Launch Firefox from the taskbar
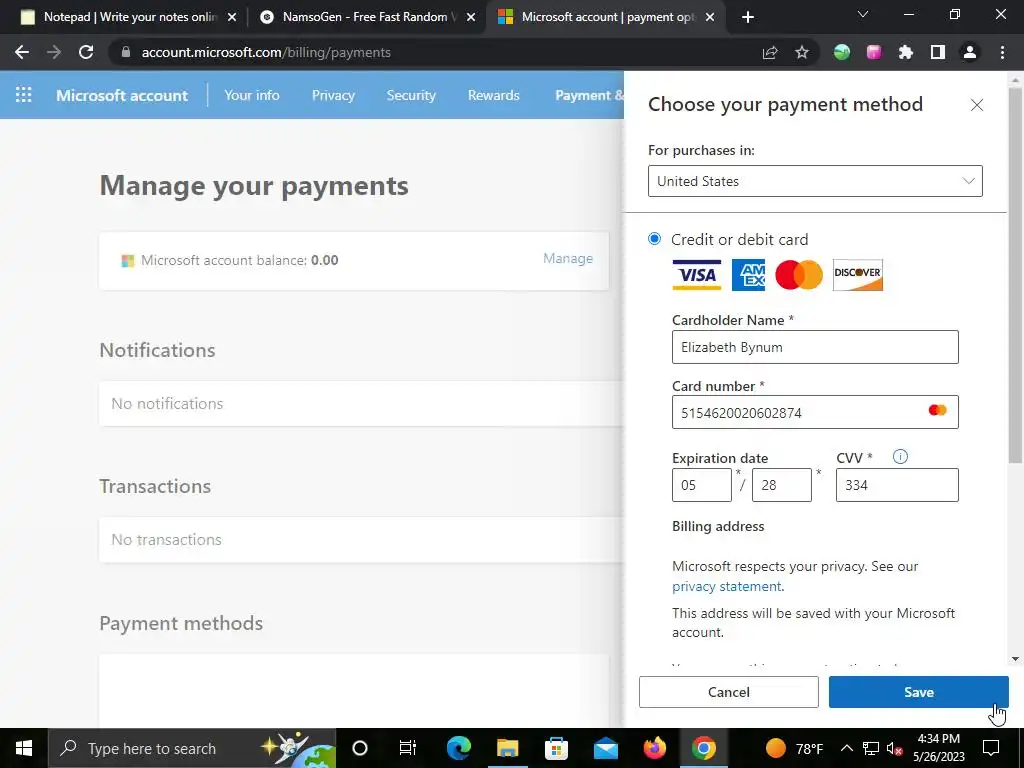 (x=654, y=748)
